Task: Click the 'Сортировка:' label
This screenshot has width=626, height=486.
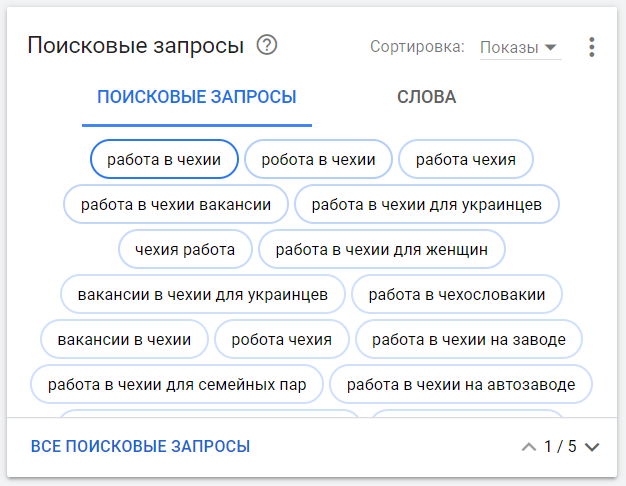Action: pyautogui.click(x=417, y=47)
